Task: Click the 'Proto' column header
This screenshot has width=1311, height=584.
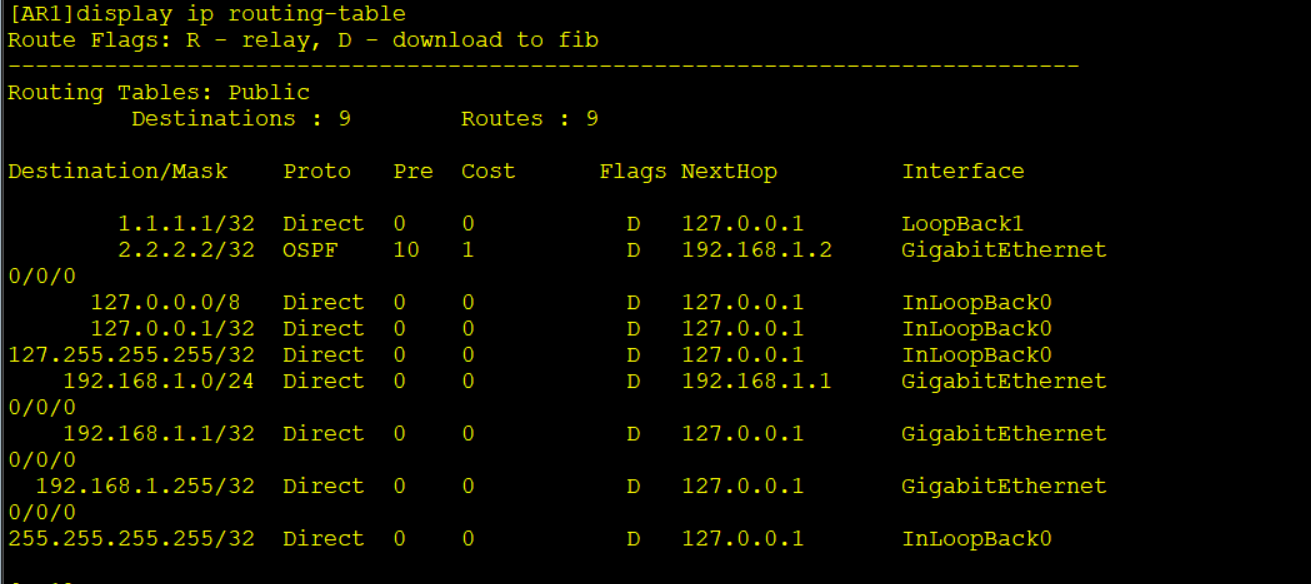Action: click(317, 171)
